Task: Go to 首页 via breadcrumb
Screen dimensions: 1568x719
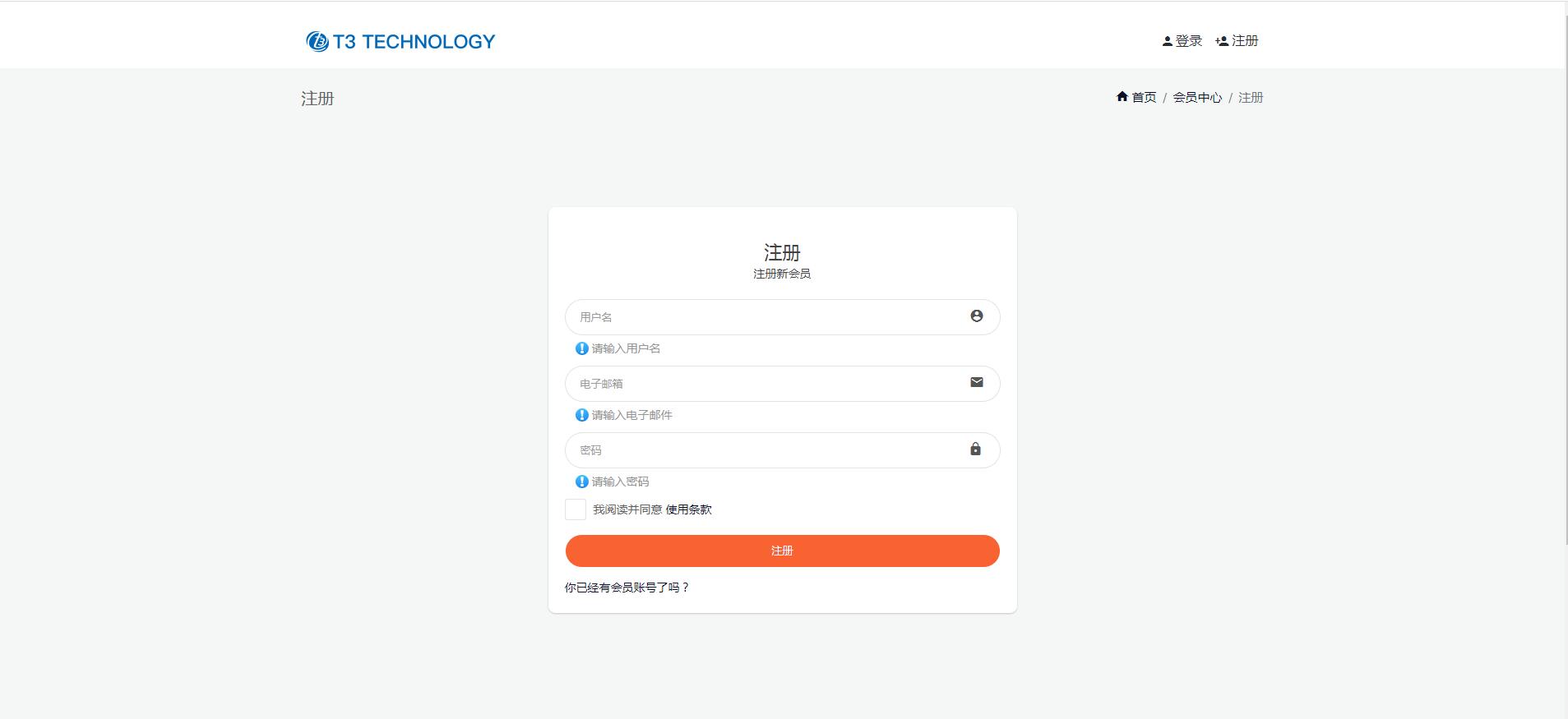Action: click(1144, 98)
